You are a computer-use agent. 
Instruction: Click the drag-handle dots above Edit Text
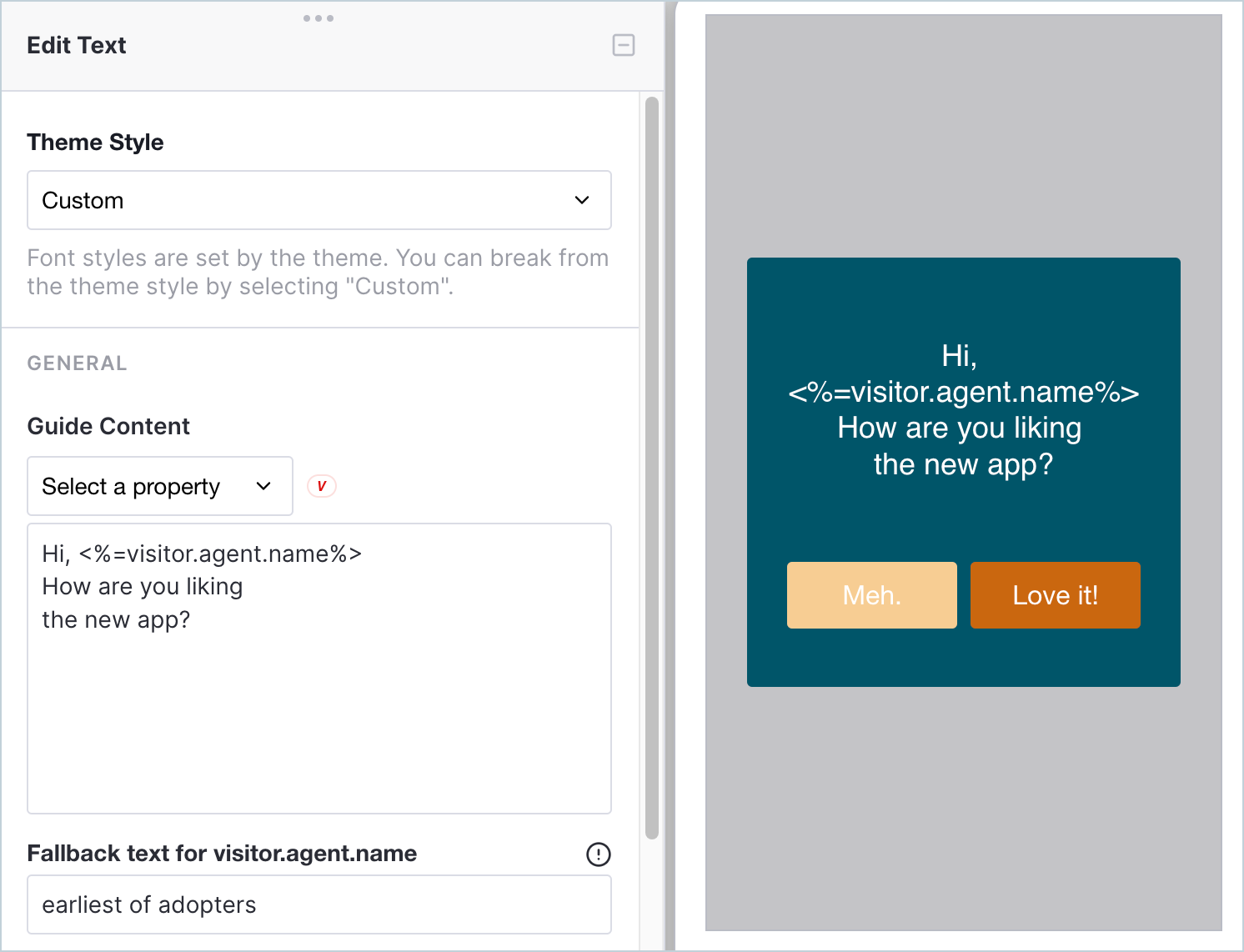(319, 18)
